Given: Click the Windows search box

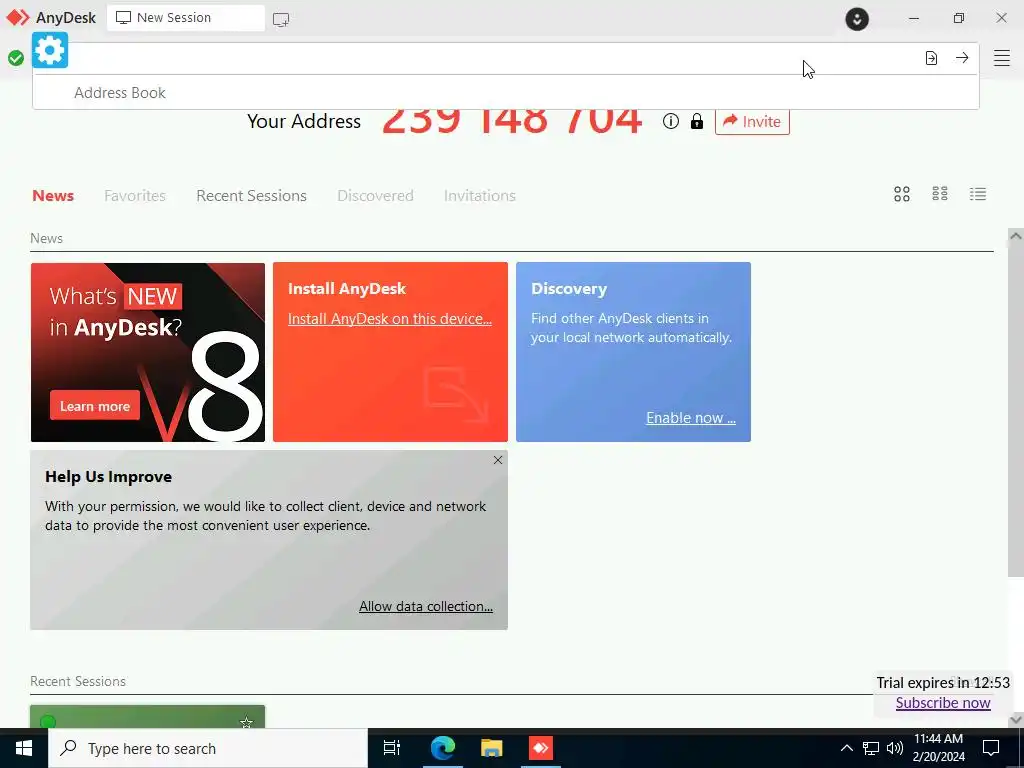Looking at the screenshot, I should 208,748.
